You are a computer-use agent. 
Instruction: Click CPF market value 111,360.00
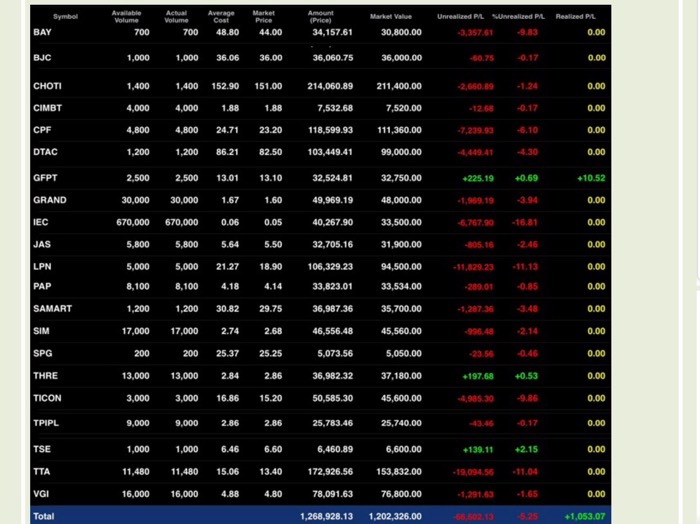click(x=399, y=130)
